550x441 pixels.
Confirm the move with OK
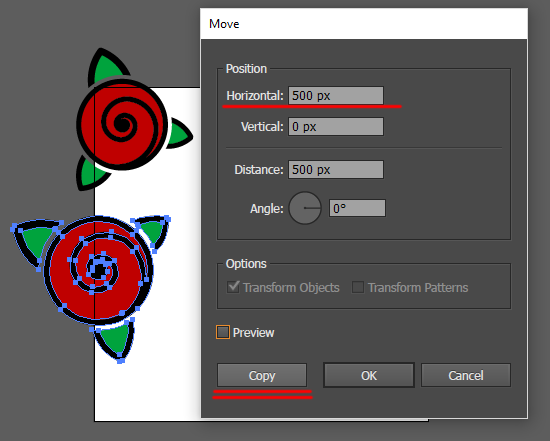369,375
